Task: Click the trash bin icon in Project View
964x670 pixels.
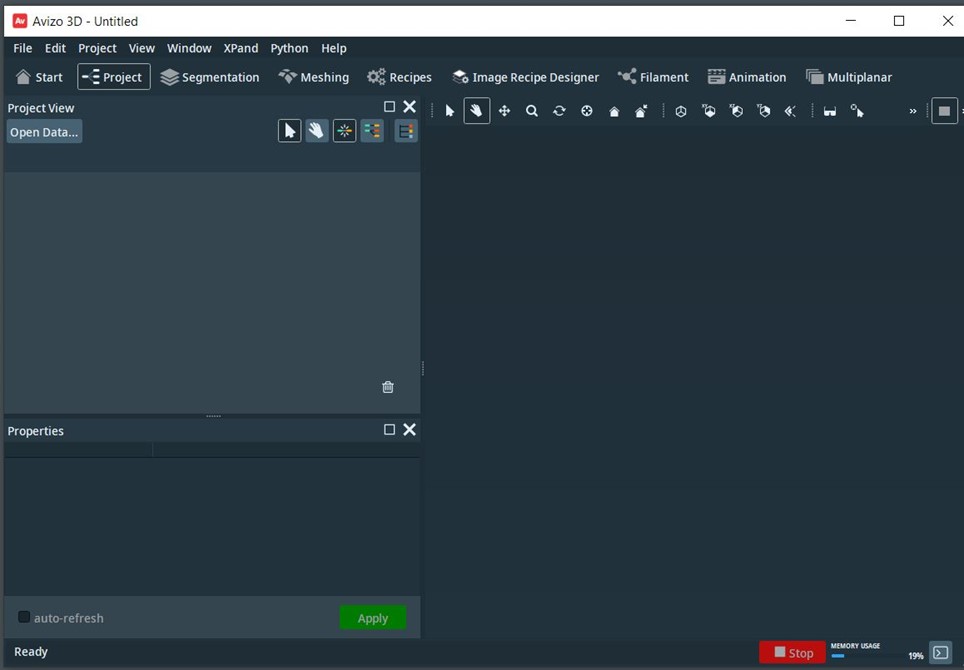Action: coord(388,387)
